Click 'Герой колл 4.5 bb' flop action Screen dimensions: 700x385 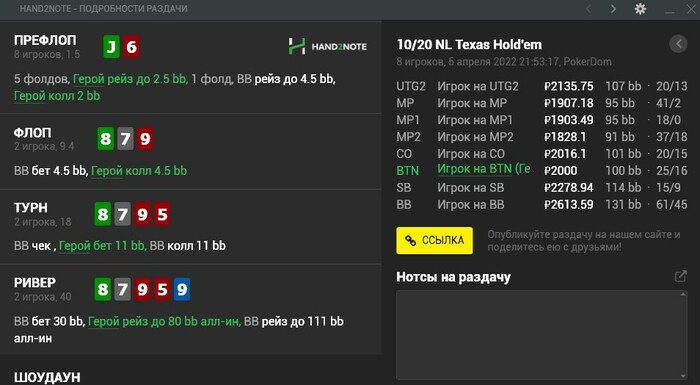tap(139, 171)
